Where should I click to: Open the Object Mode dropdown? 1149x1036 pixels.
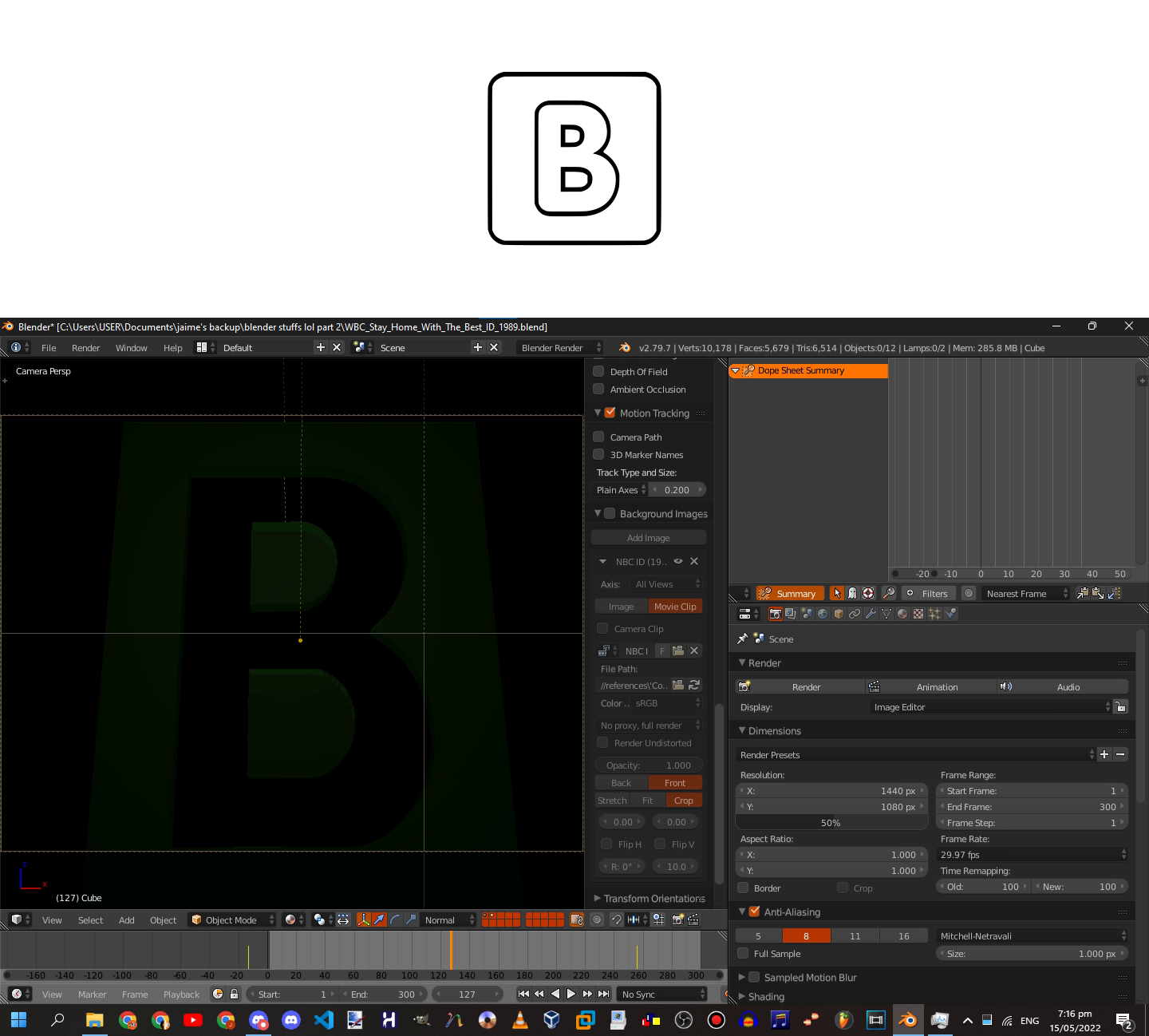[232, 919]
